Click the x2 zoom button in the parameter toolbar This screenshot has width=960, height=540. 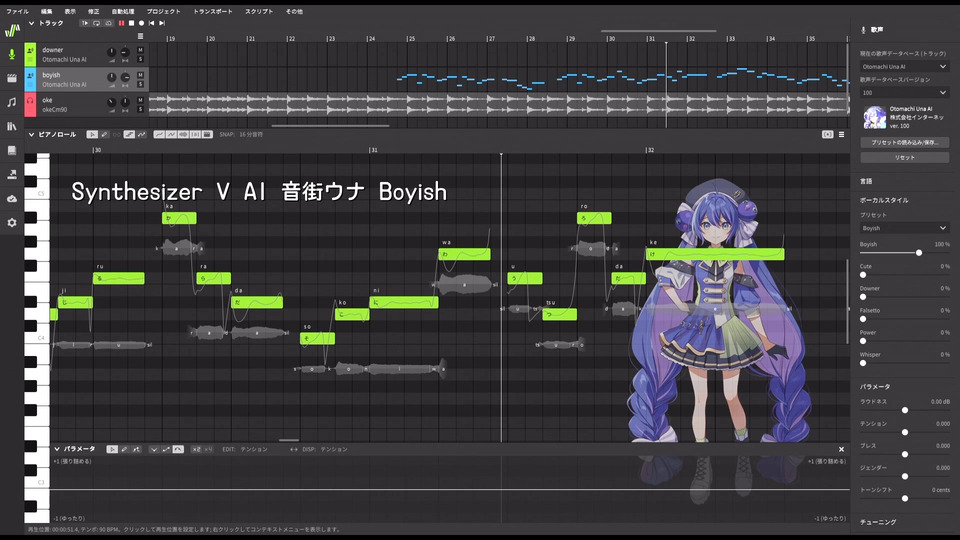(196, 449)
